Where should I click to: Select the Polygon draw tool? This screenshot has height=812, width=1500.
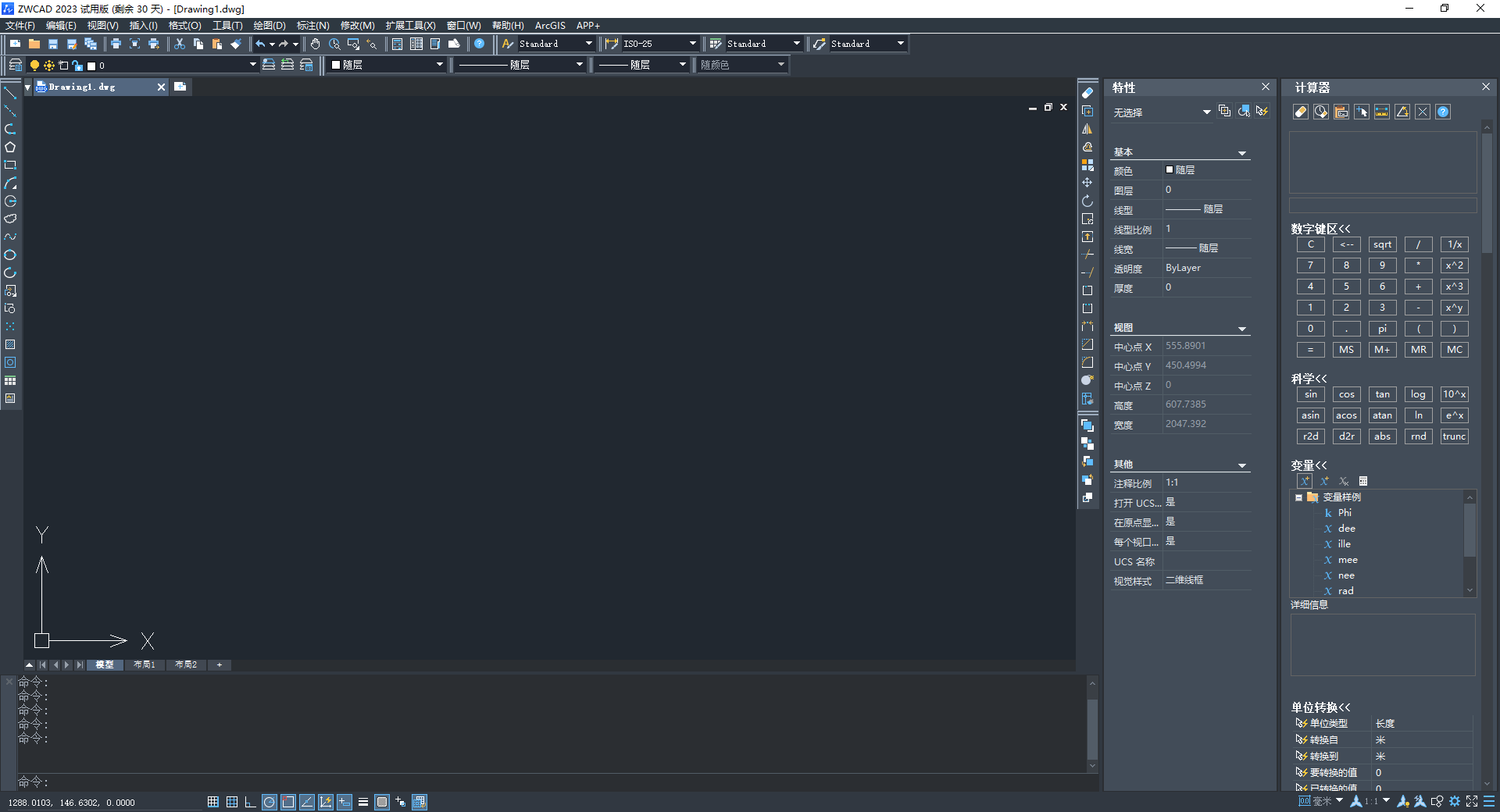point(10,147)
